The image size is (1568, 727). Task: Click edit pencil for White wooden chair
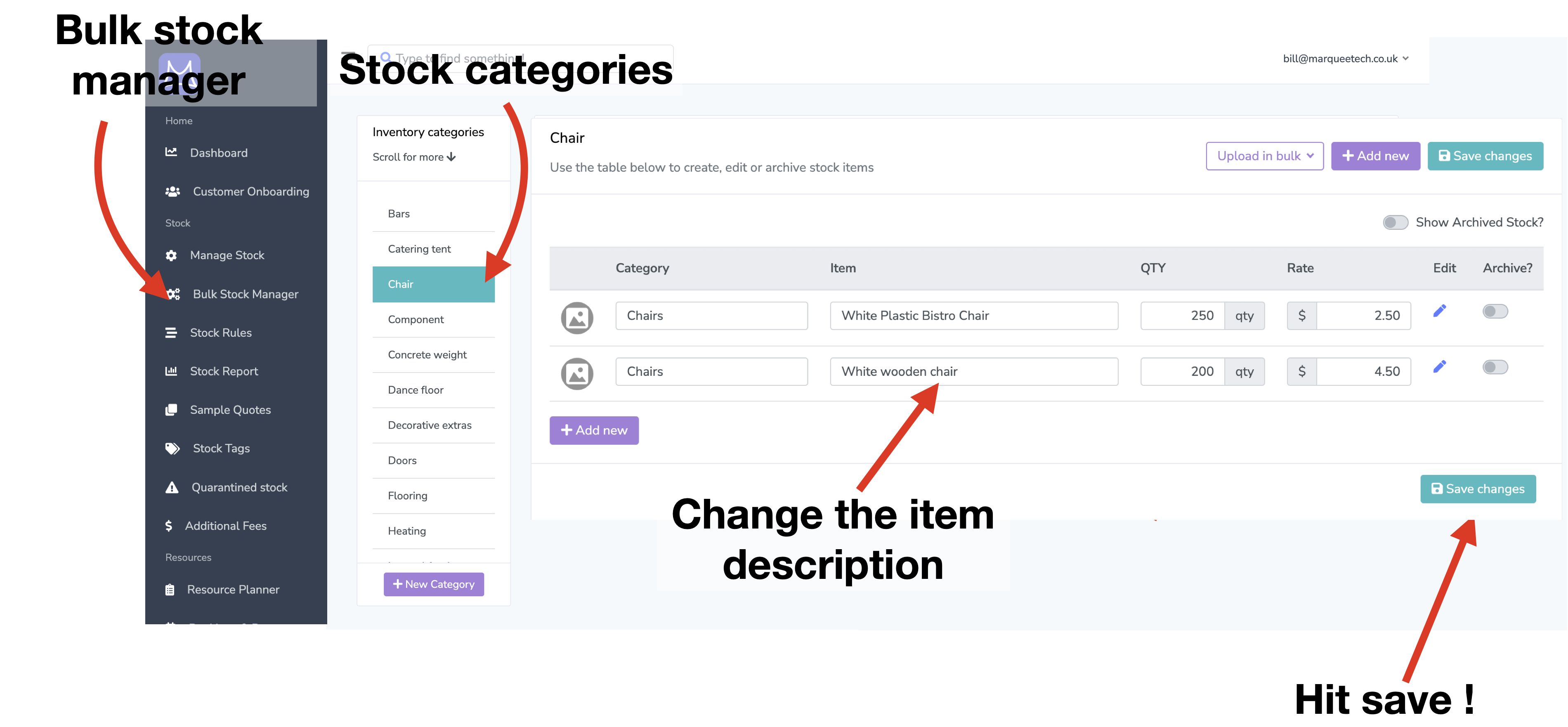[x=1440, y=366]
